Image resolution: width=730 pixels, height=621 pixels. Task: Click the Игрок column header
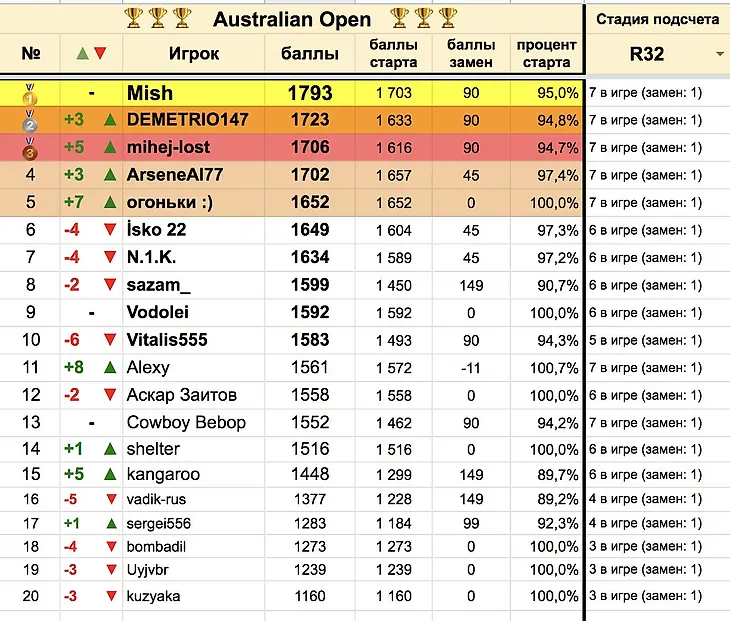194,54
